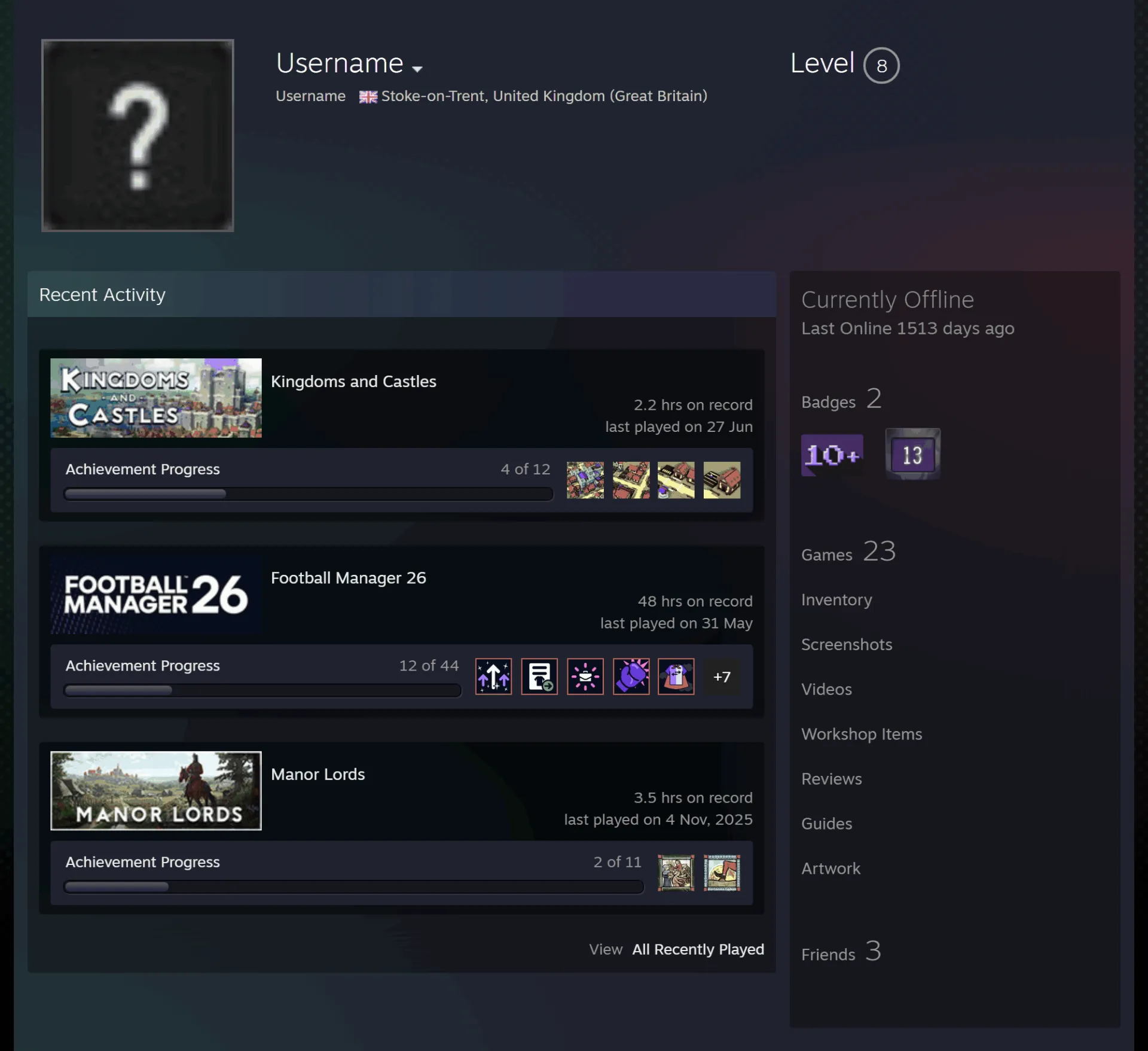Click the Level 8 circle badge
This screenshot has height=1051, width=1148.
point(881,65)
